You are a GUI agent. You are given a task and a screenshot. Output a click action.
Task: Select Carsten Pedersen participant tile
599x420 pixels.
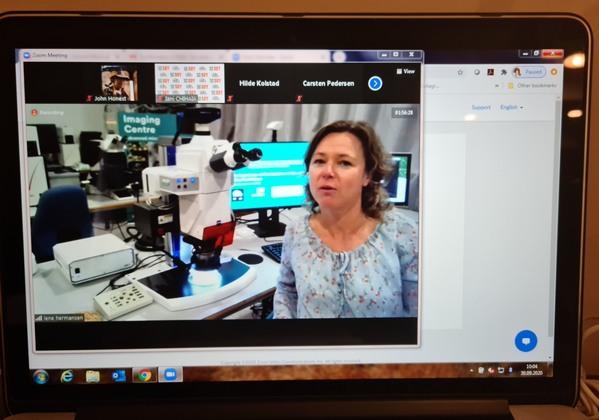click(328, 83)
